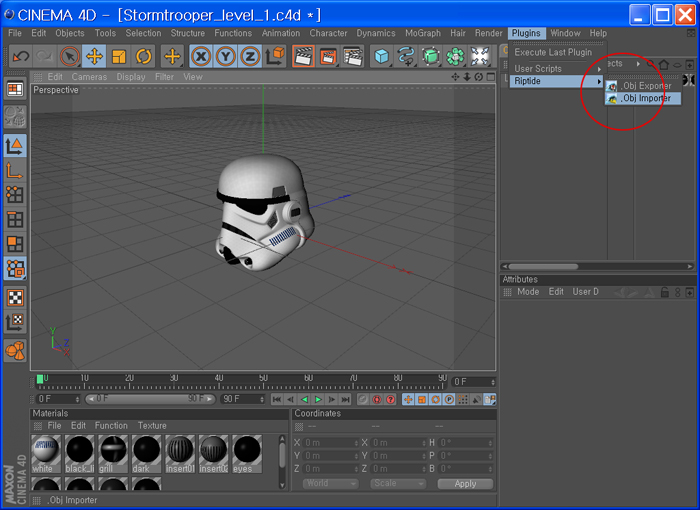
Task: Toggle the X axis lock
Action: tap(201, 57)
